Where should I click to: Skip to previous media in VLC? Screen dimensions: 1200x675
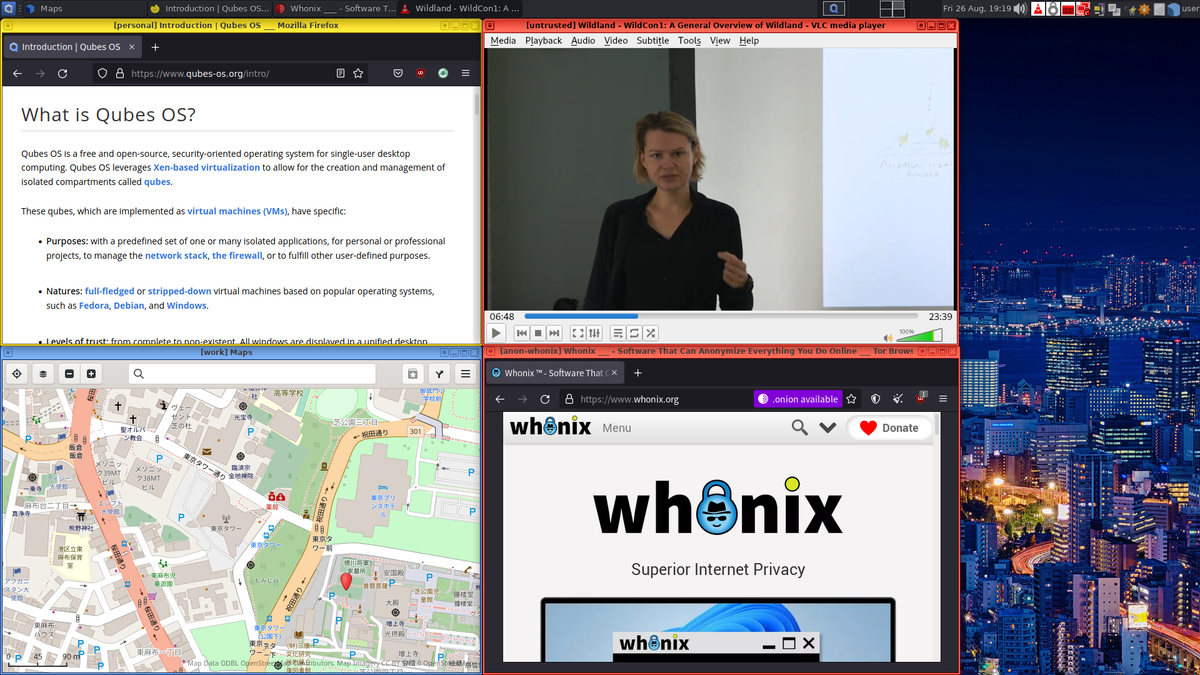(522, 333)
